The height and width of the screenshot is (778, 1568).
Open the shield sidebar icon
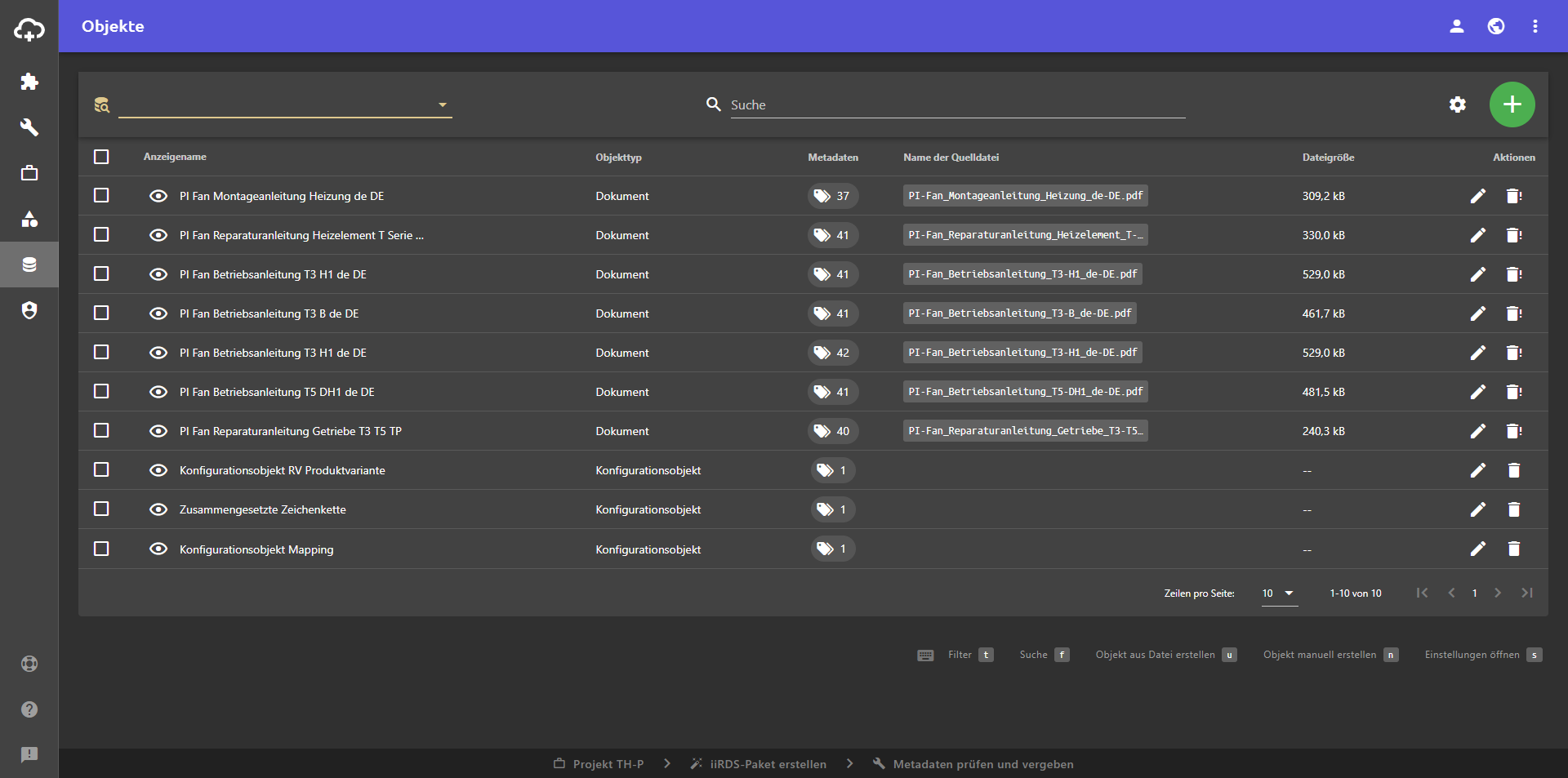click(29, 310)
